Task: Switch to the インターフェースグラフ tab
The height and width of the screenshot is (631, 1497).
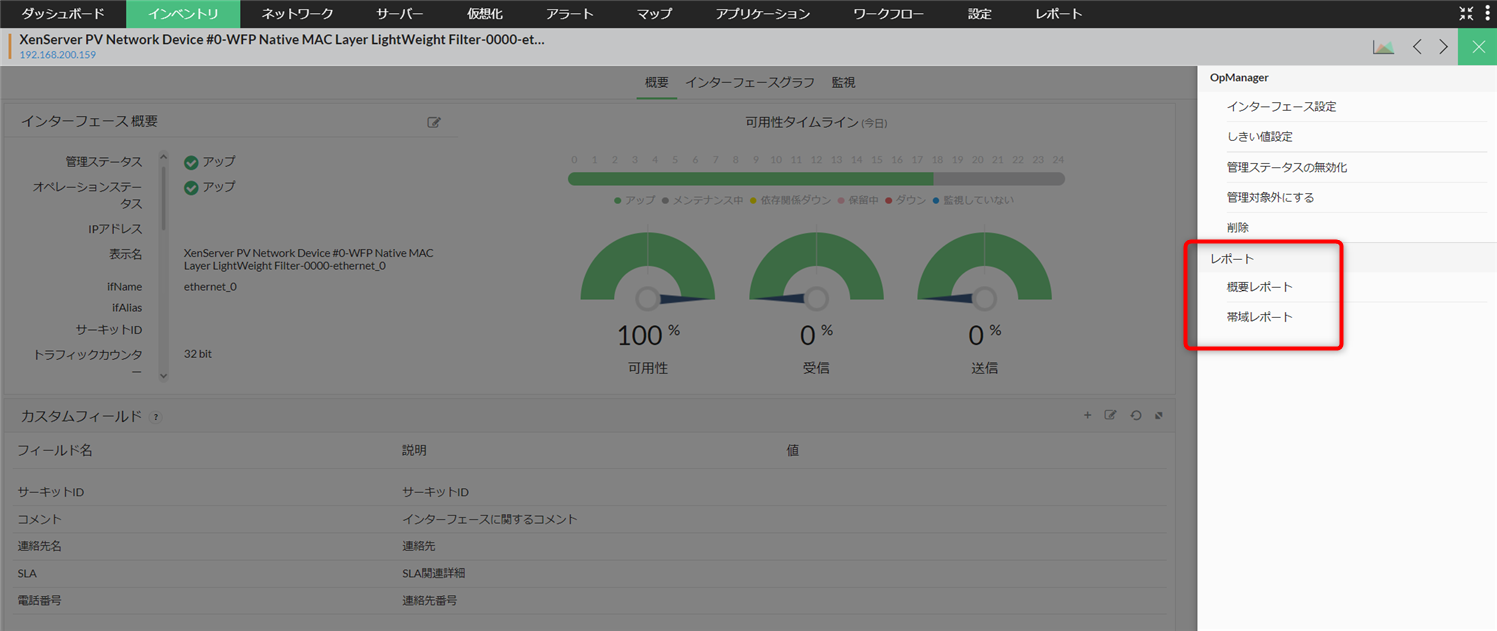Action: 750,82
